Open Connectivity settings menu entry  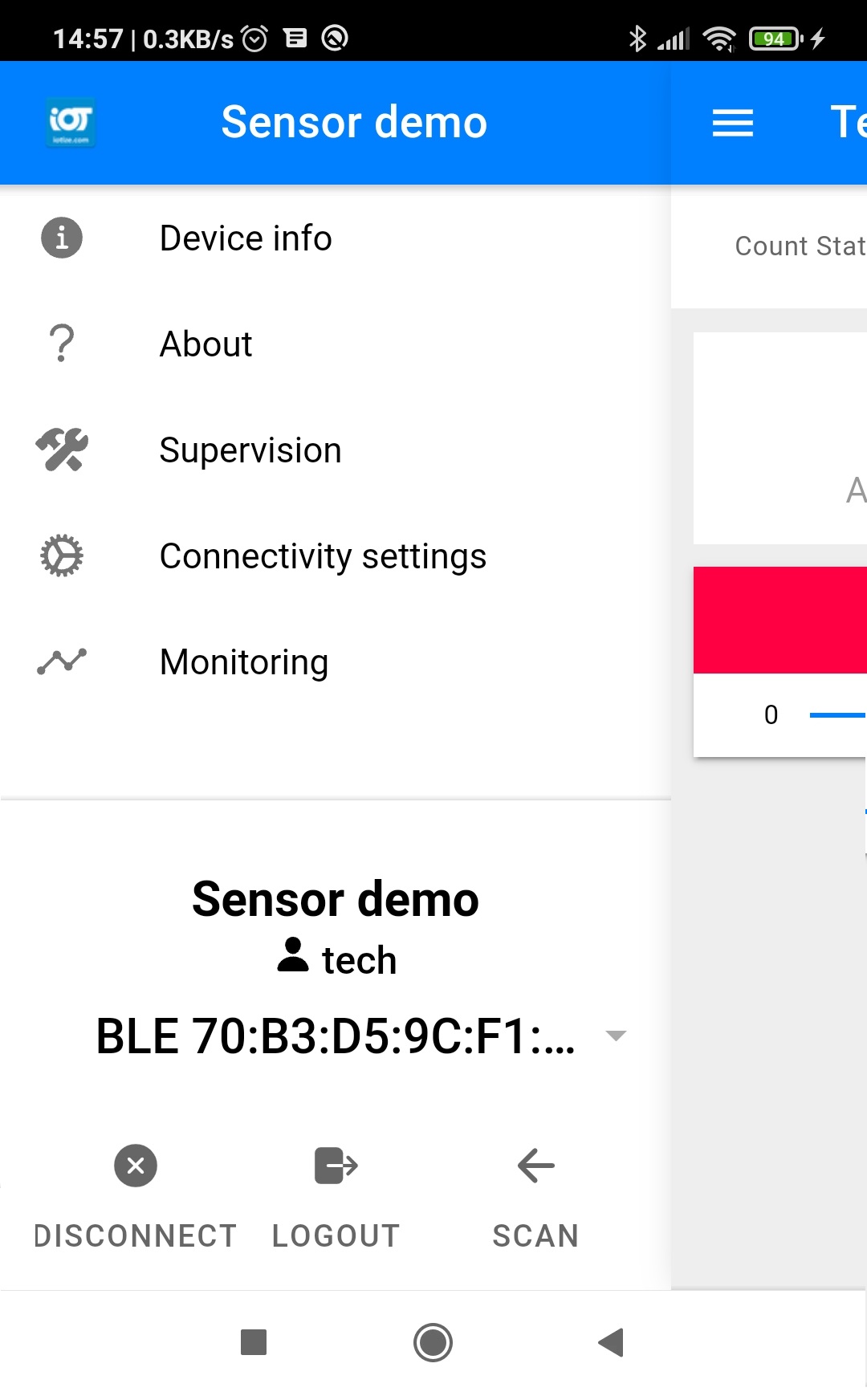click(x=336, y=556)
